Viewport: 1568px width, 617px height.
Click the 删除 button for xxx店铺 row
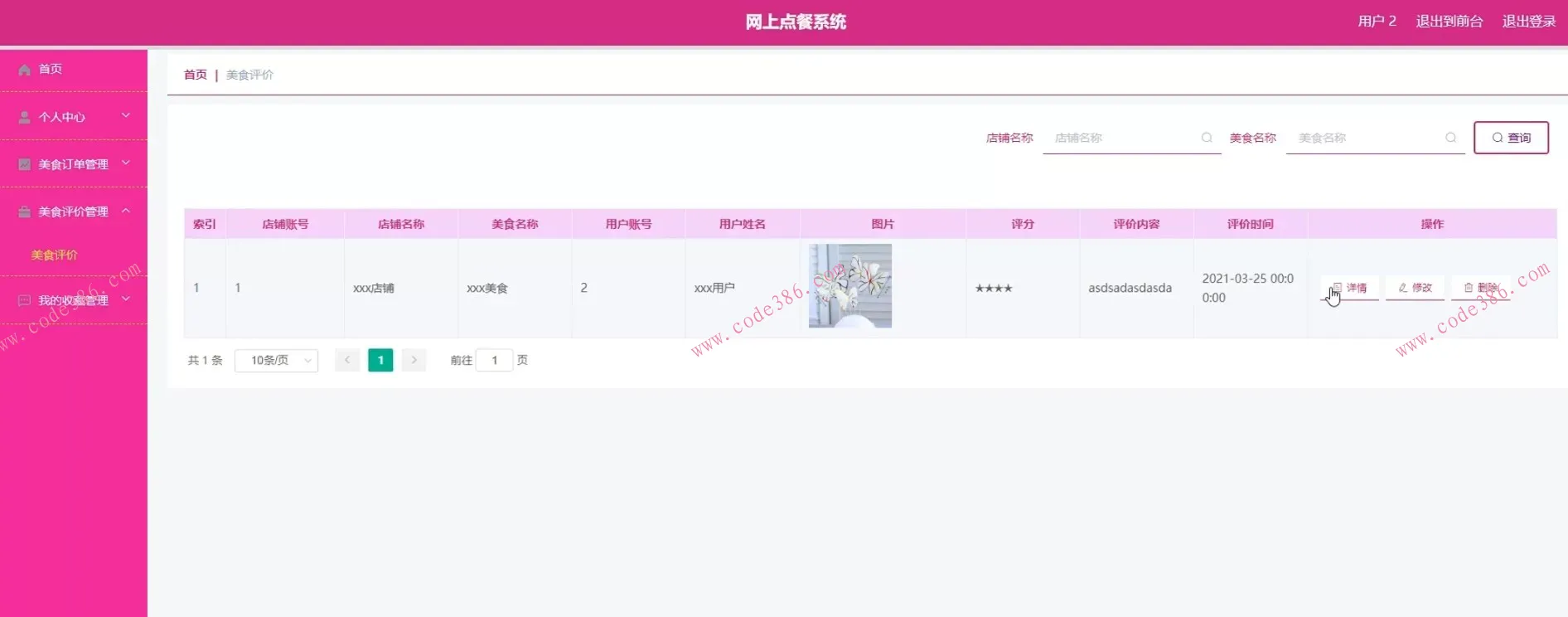(x=1480, y=288)
